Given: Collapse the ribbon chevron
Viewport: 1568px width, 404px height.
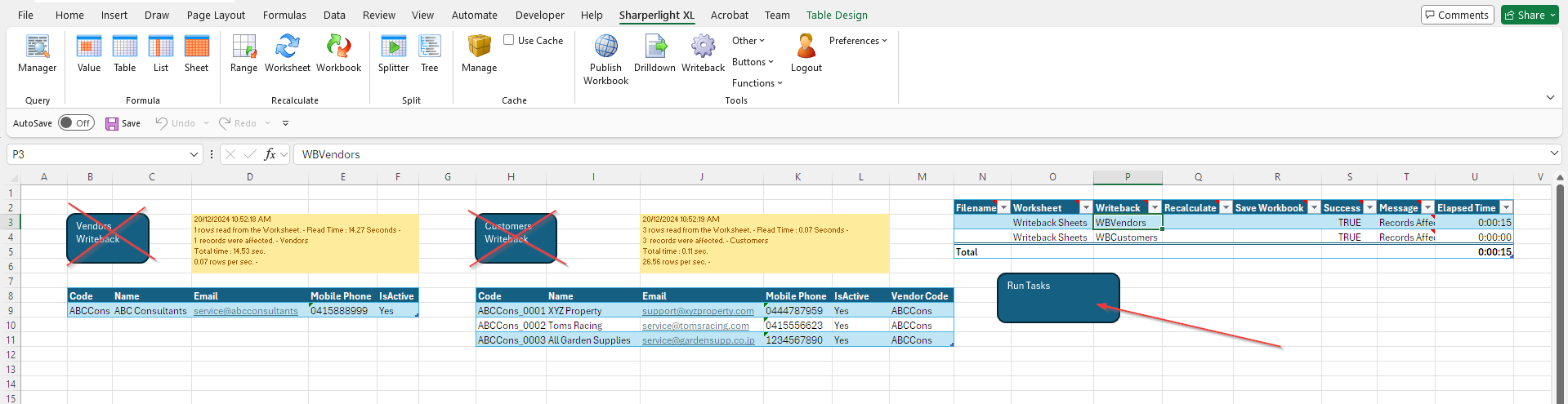Looking at the screenshot, I should coord(1550,98).
